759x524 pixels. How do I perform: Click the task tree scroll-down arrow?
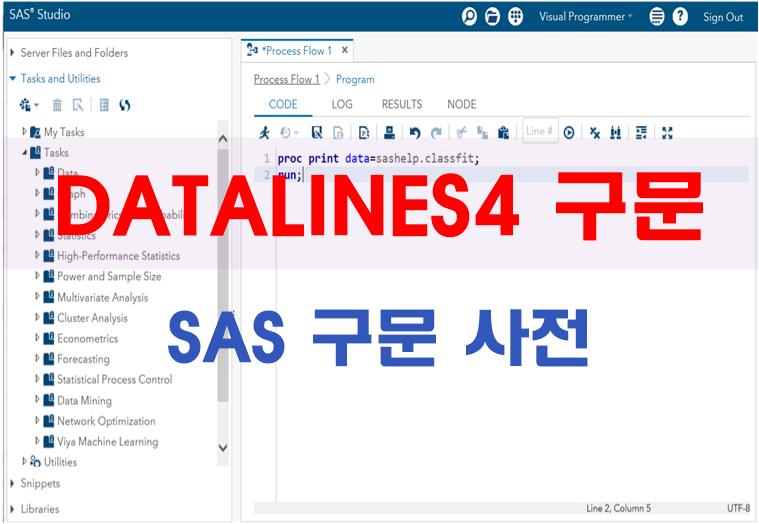point(223,448)
